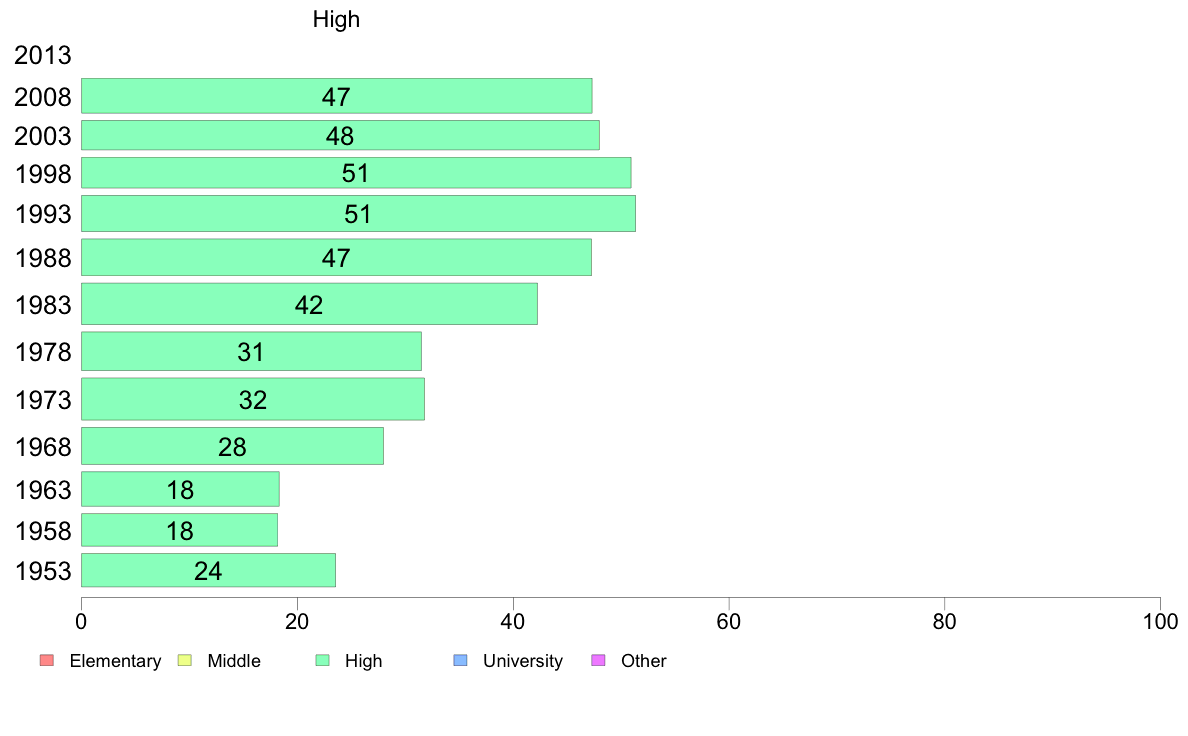Viewport: 1188px width, 736px height.
Task: Select the 2003 bar showing 48
Action: pyautogui.click(x=340, y=136)
